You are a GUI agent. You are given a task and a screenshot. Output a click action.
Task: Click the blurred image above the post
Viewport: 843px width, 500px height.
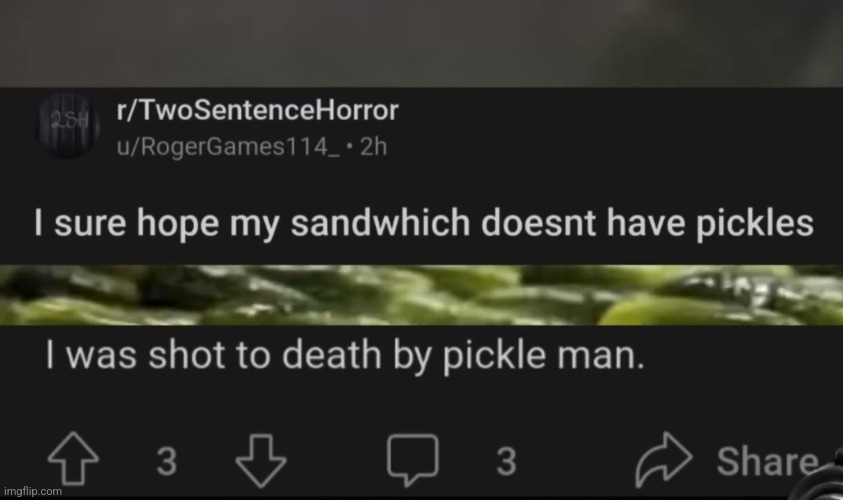pos(422,43)
